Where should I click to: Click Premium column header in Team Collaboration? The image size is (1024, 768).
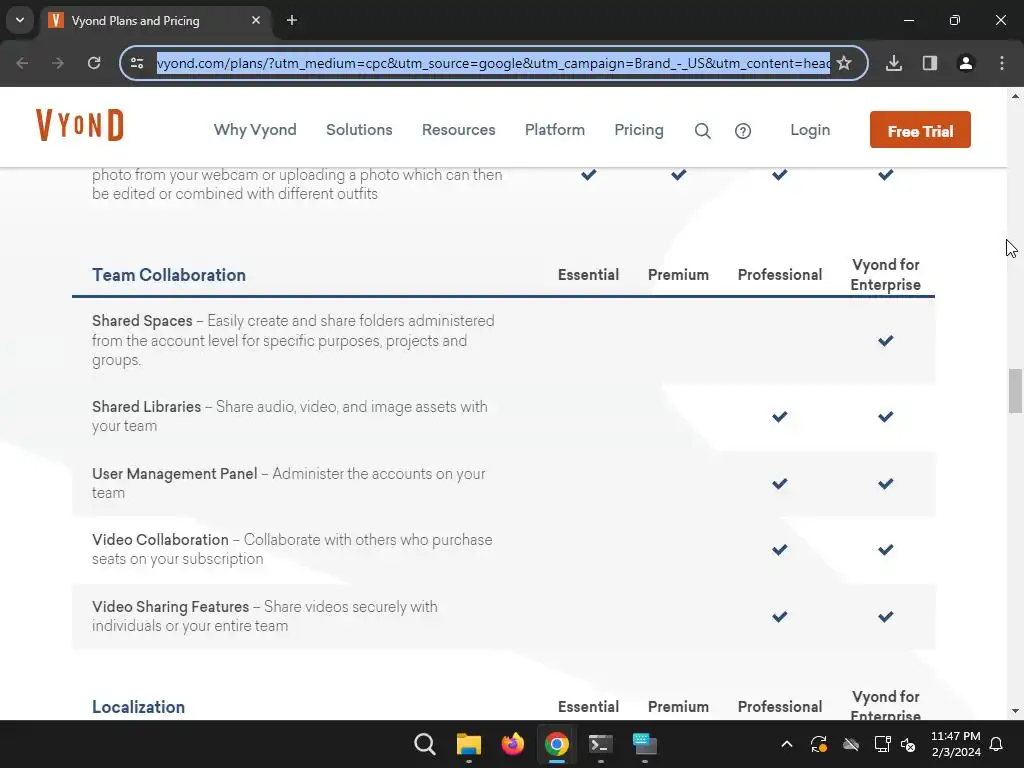click(678, 275)
